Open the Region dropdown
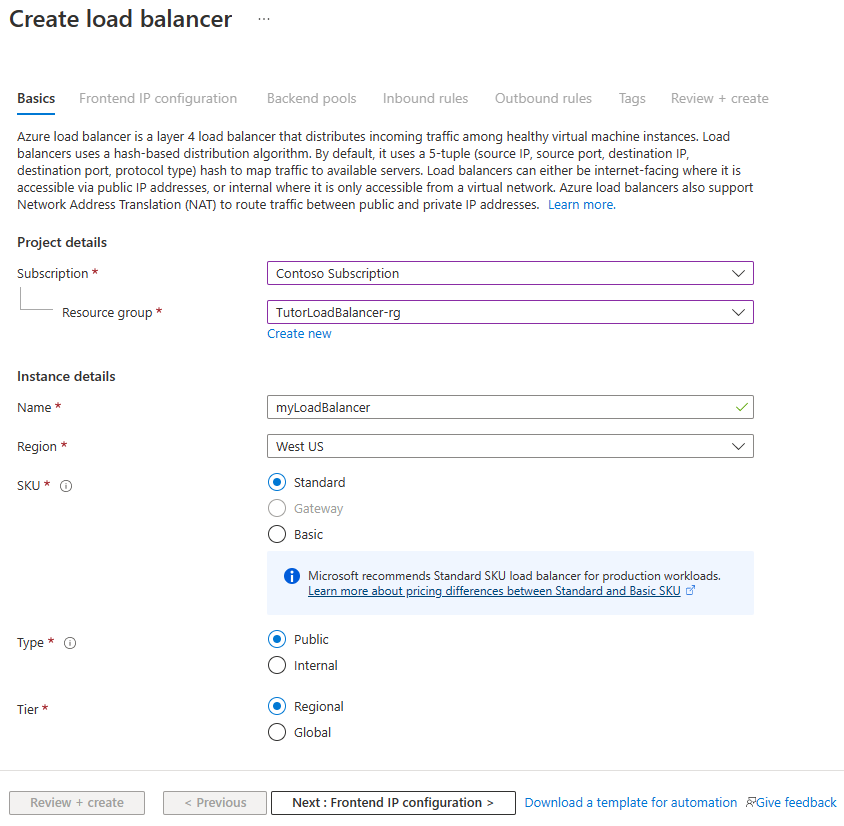 pyautogui.click(x=510, y=446)
